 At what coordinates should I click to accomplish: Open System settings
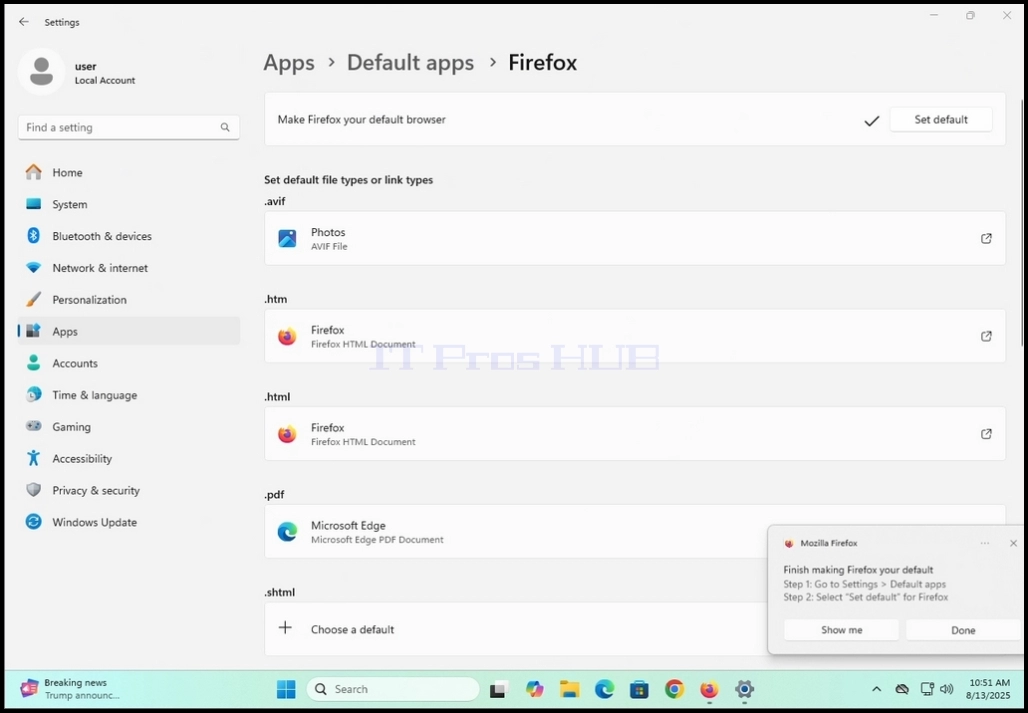[129, 204]
